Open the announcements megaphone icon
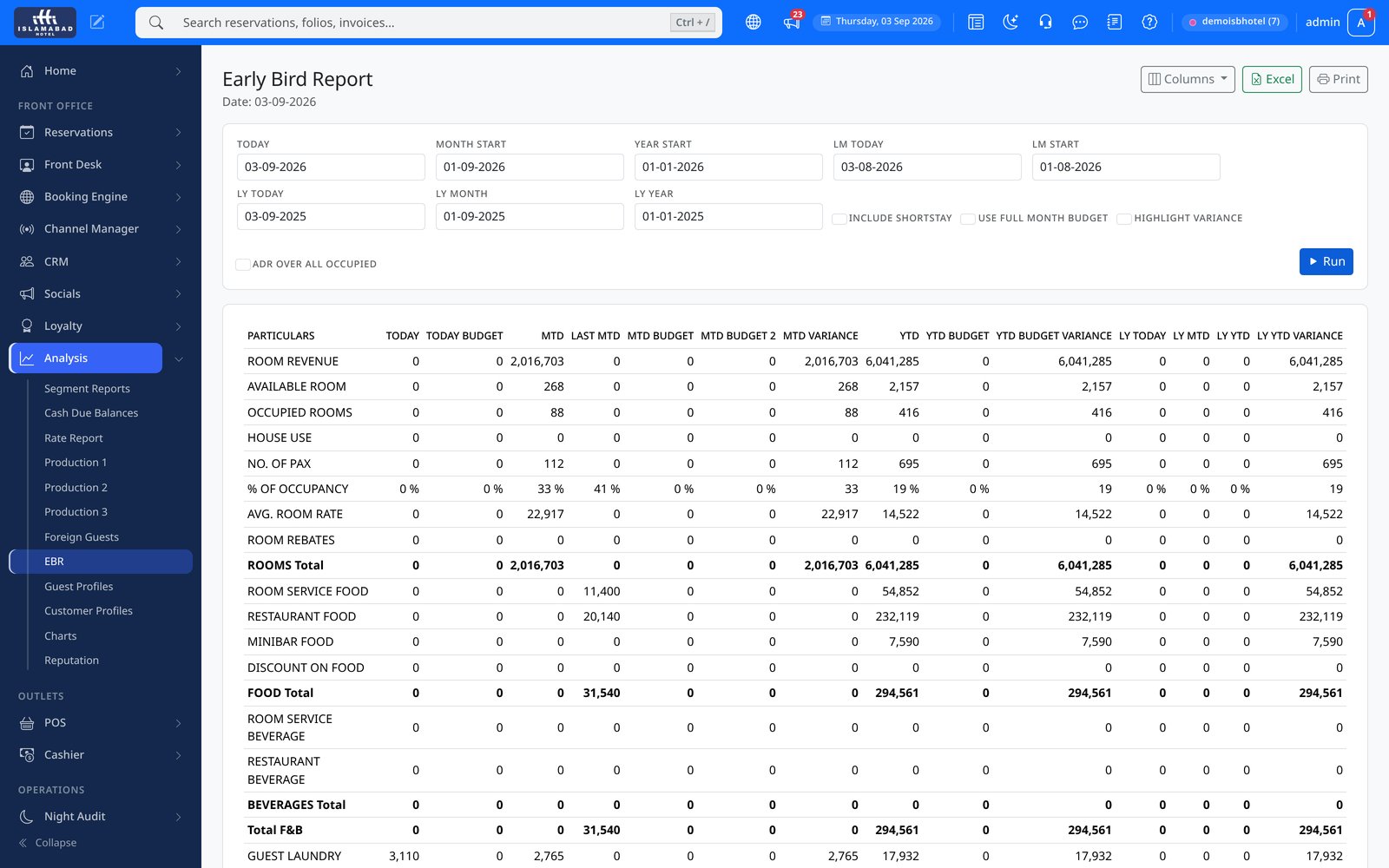Image resolution: width=1389 pixels, height=868 pixels. point(792,23)
